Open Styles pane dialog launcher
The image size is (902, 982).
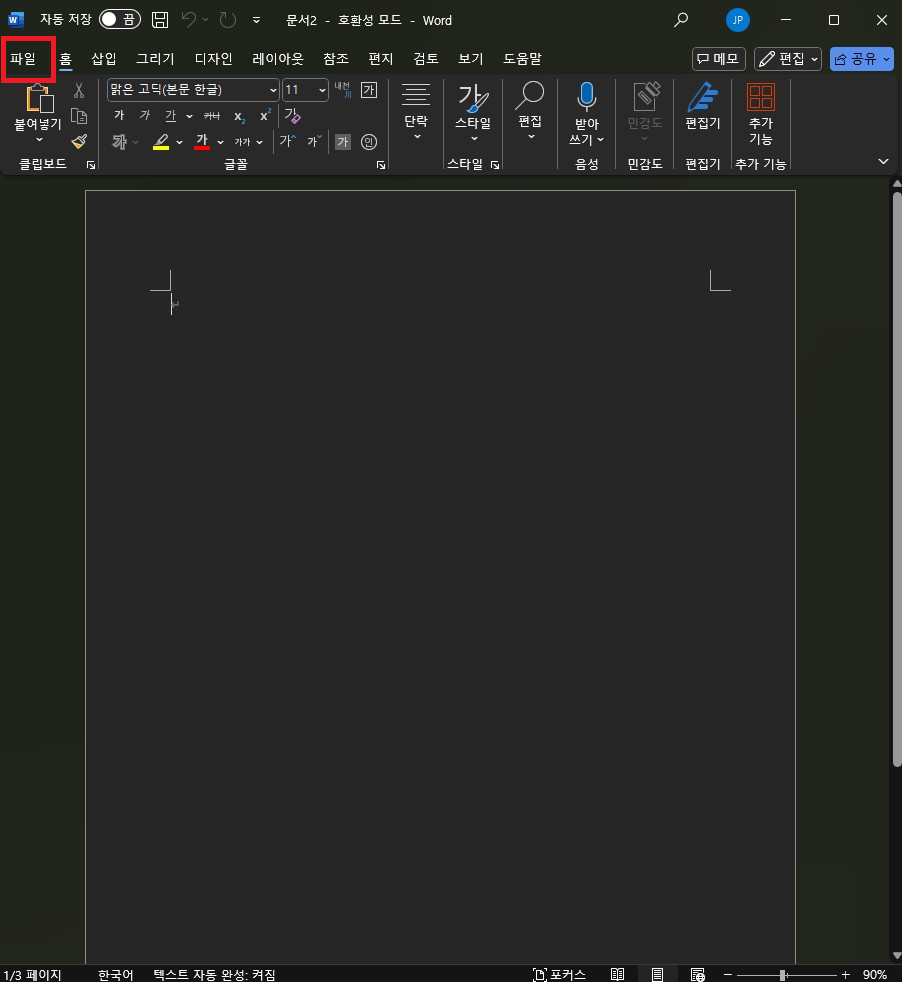(x=495, y=165)
